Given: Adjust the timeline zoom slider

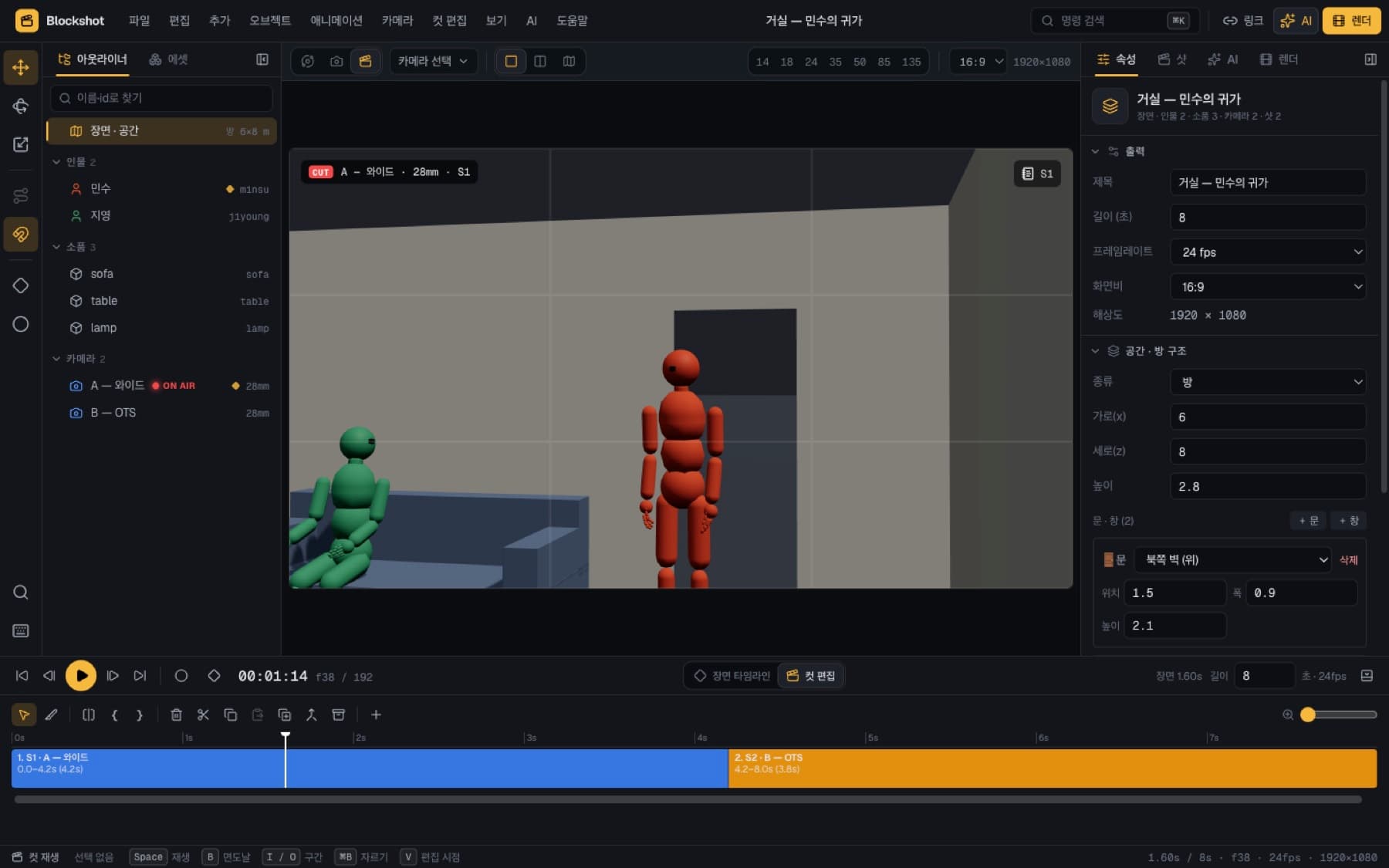Looking at the screenshot, I should coord(1339,714).
